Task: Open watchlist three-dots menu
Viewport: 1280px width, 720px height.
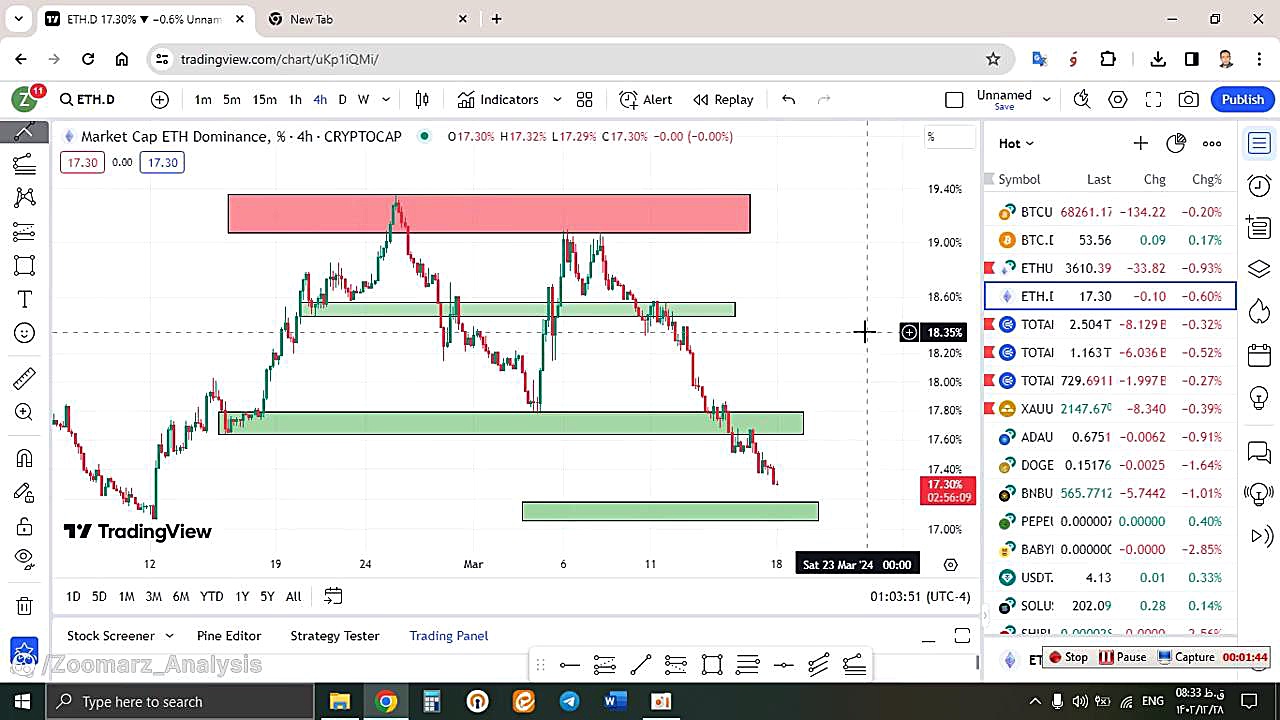Action: [x=1212, y=143]
